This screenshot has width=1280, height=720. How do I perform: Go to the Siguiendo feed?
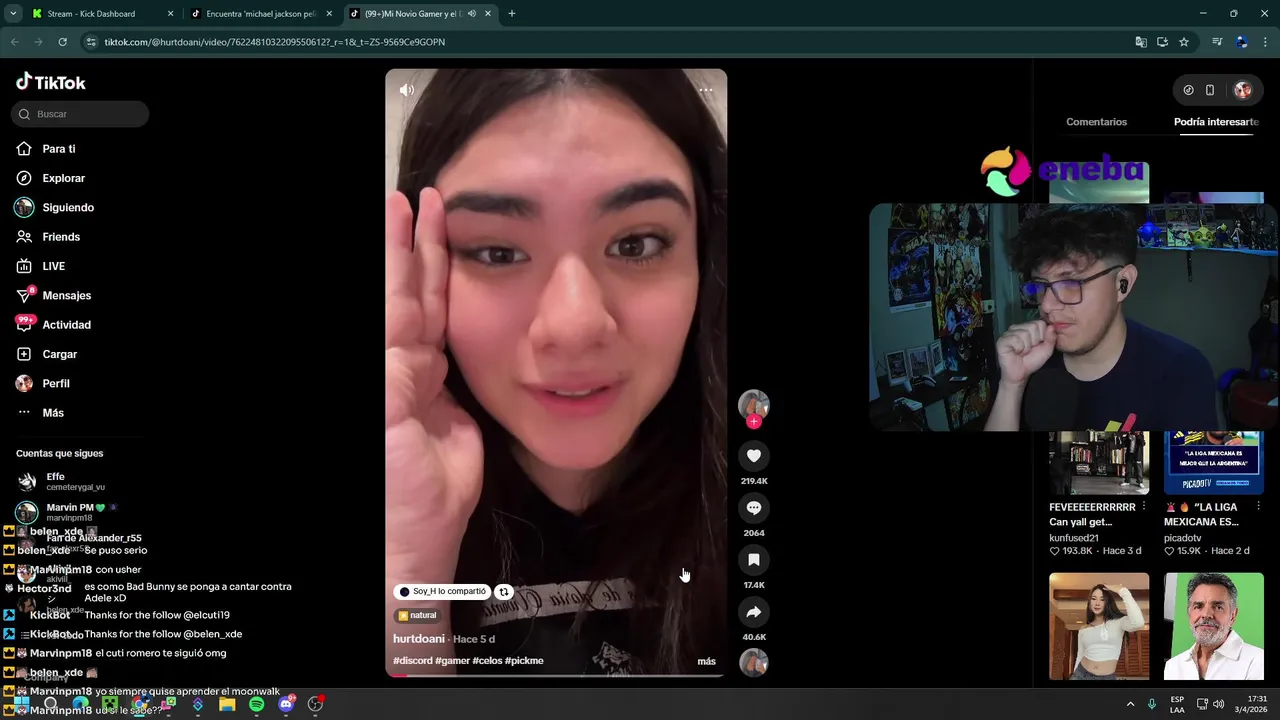pyautogui.click(x=55, y=207)
